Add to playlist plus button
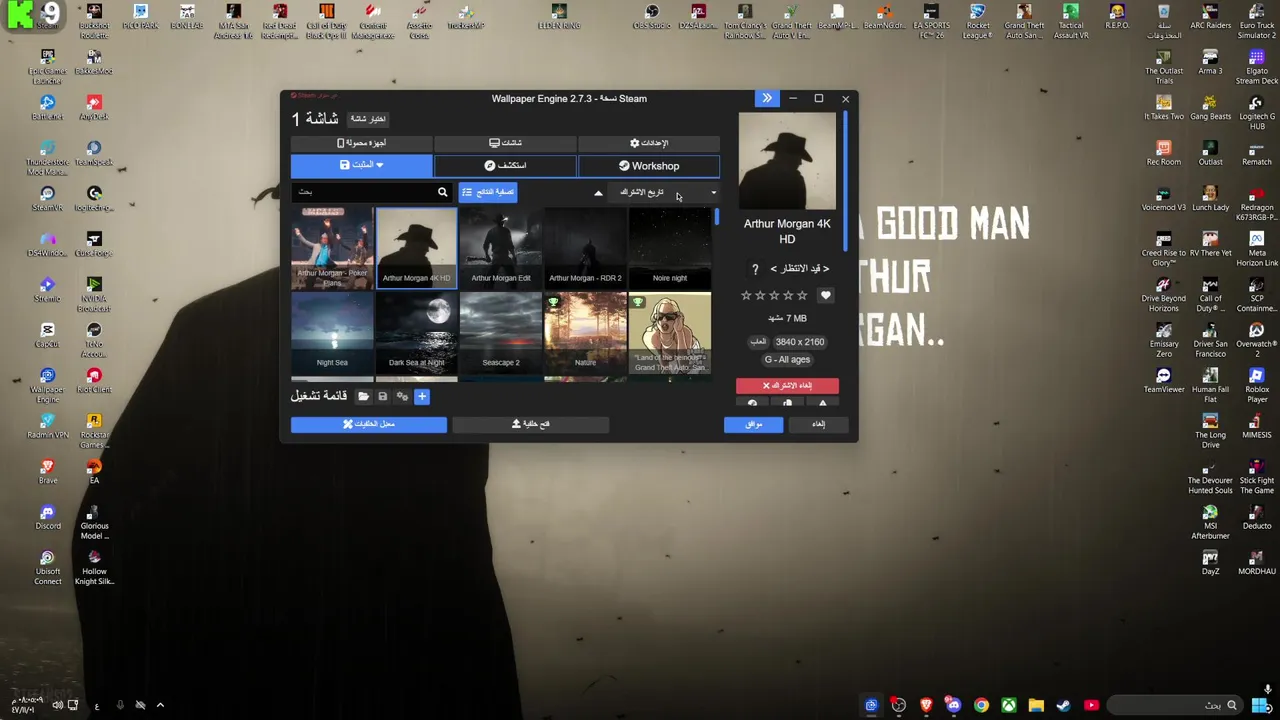Viewport: 1280px width, 720px height. click(x=421, y=397)
